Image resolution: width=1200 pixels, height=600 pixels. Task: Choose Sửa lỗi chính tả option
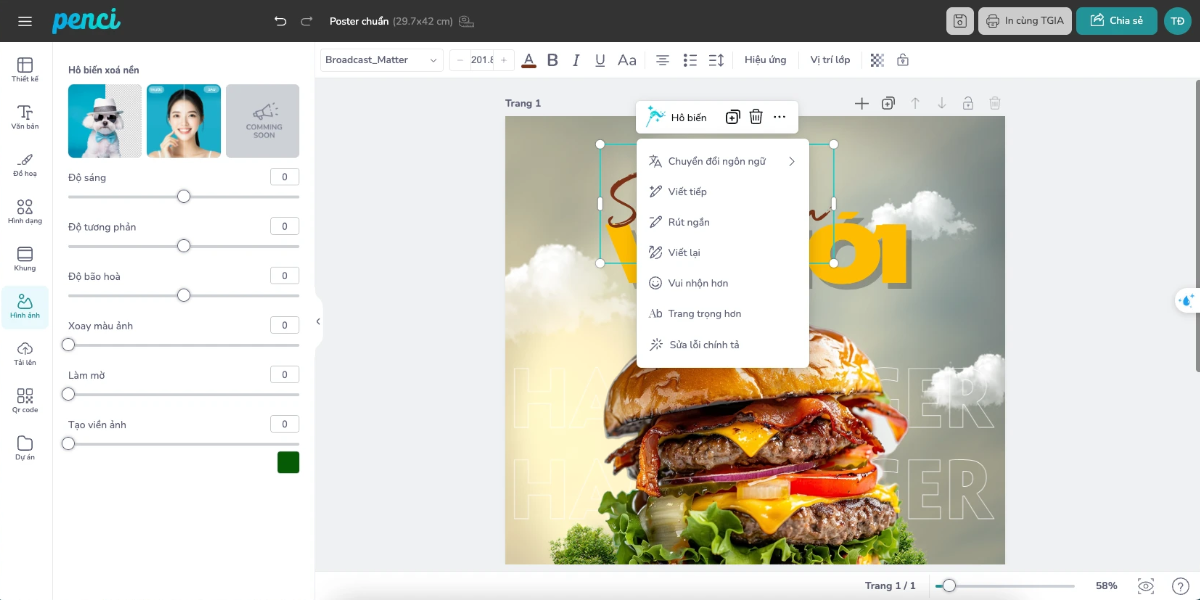pyautogui.click(x=704, y=345)
